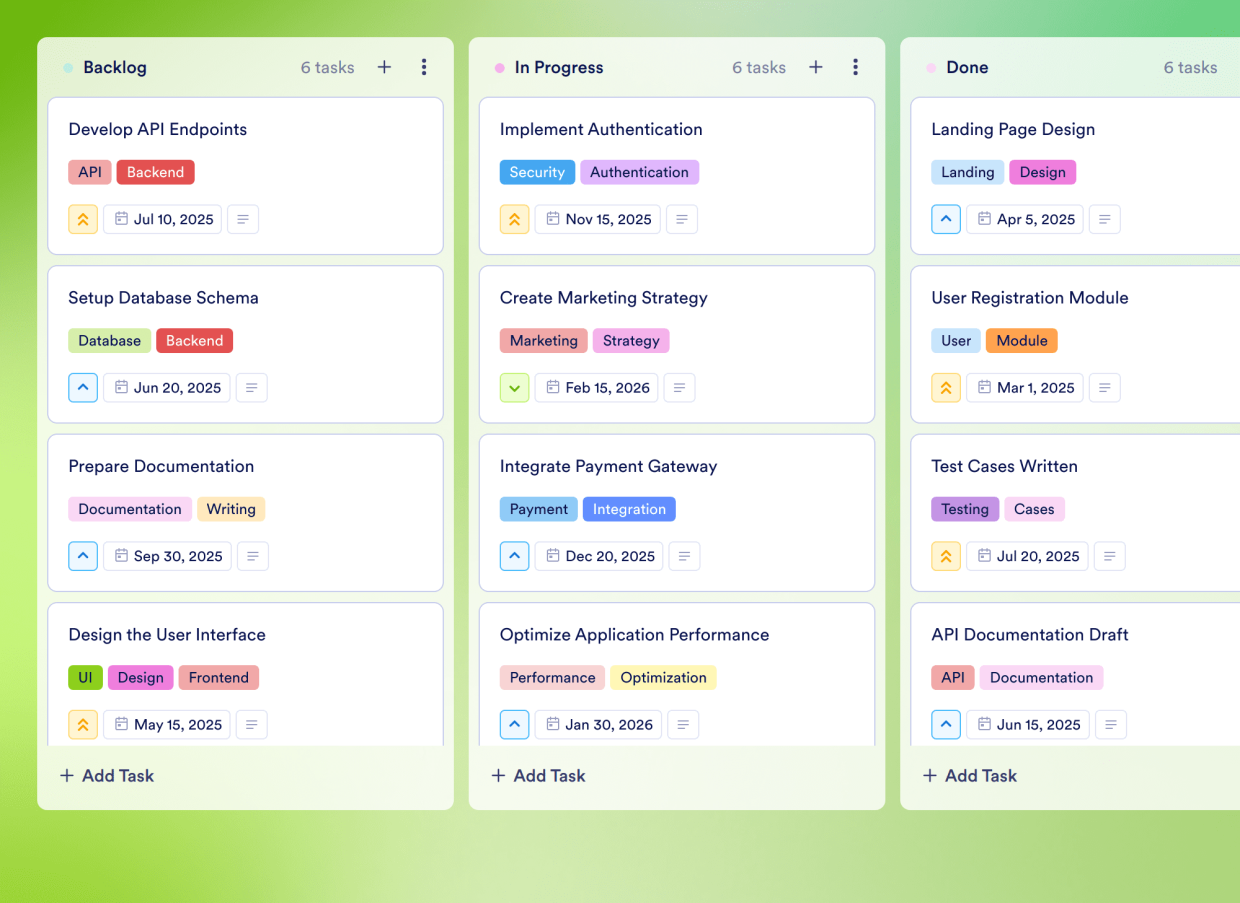Click the plus icon on the In Progress column

815,67
